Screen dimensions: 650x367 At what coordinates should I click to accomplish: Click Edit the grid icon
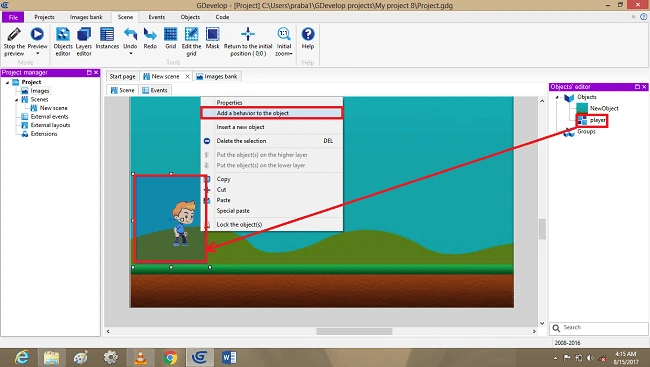click(x=191, y=34)
